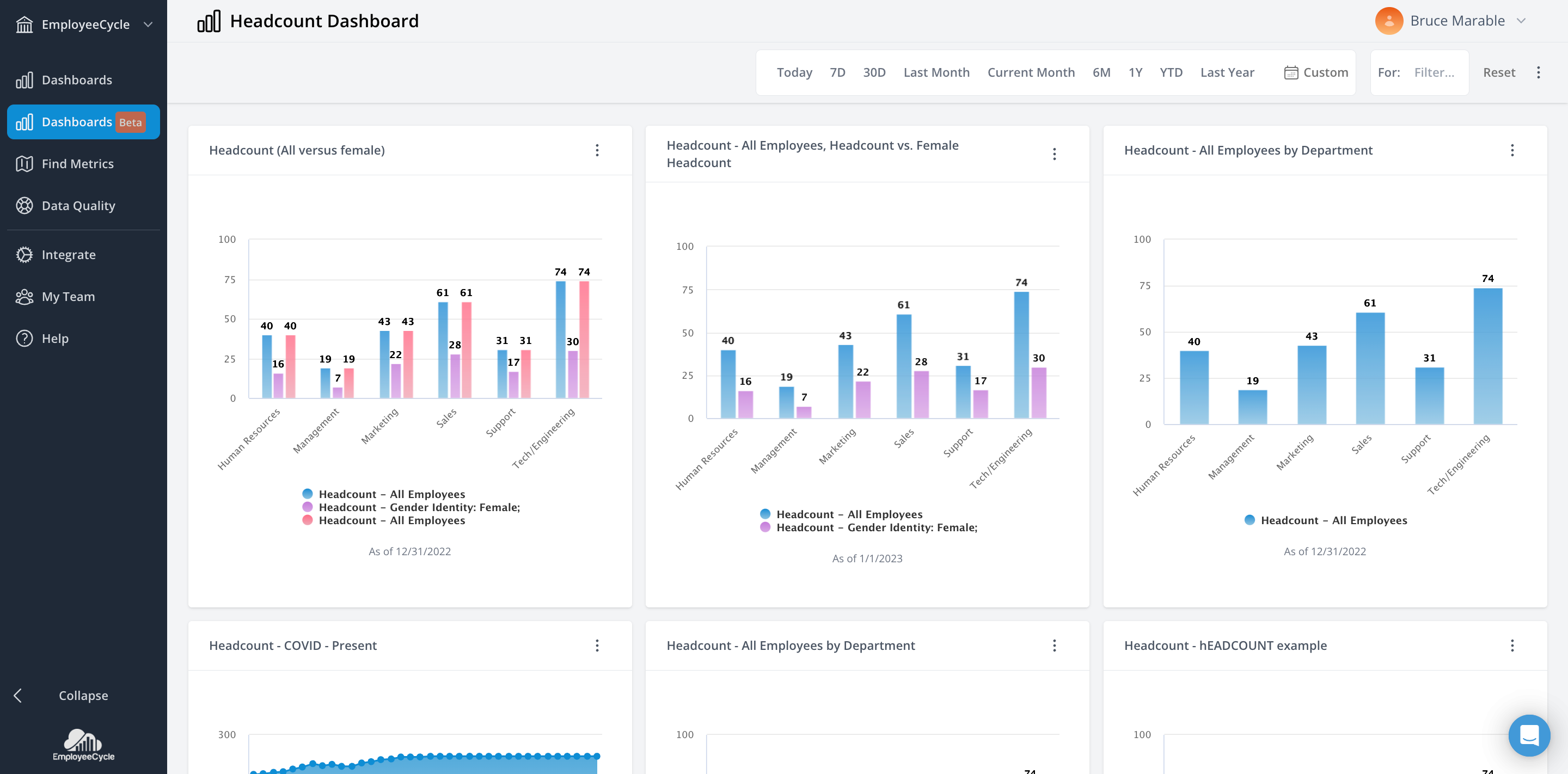
Task: Click the My Team people icon
Action: click(24, 296)
